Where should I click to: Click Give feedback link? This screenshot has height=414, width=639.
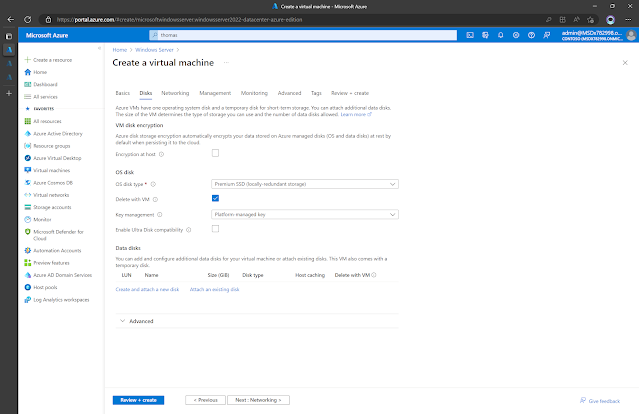(x=600, y=401)
